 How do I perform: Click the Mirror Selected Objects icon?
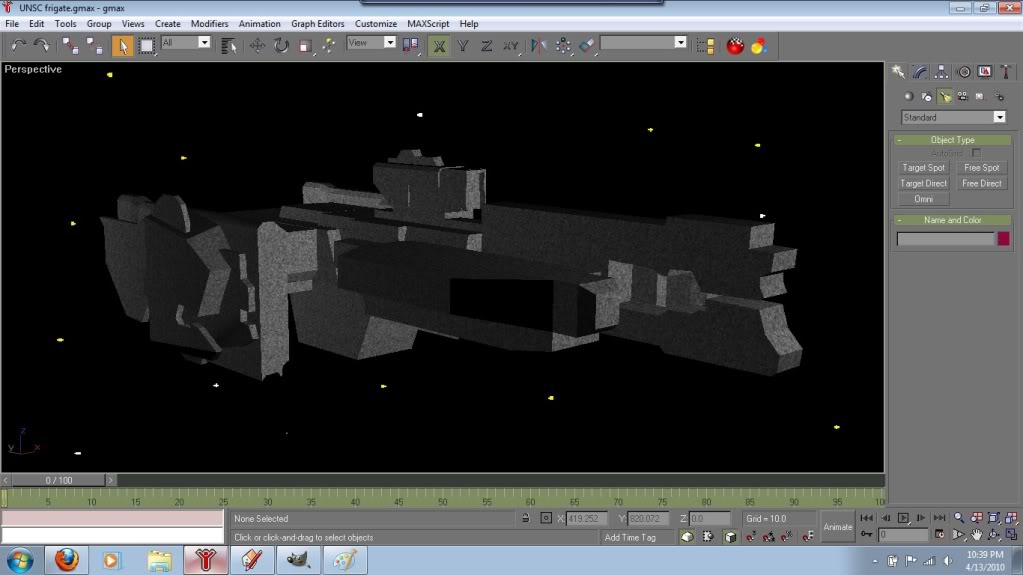tap(538, 46)
